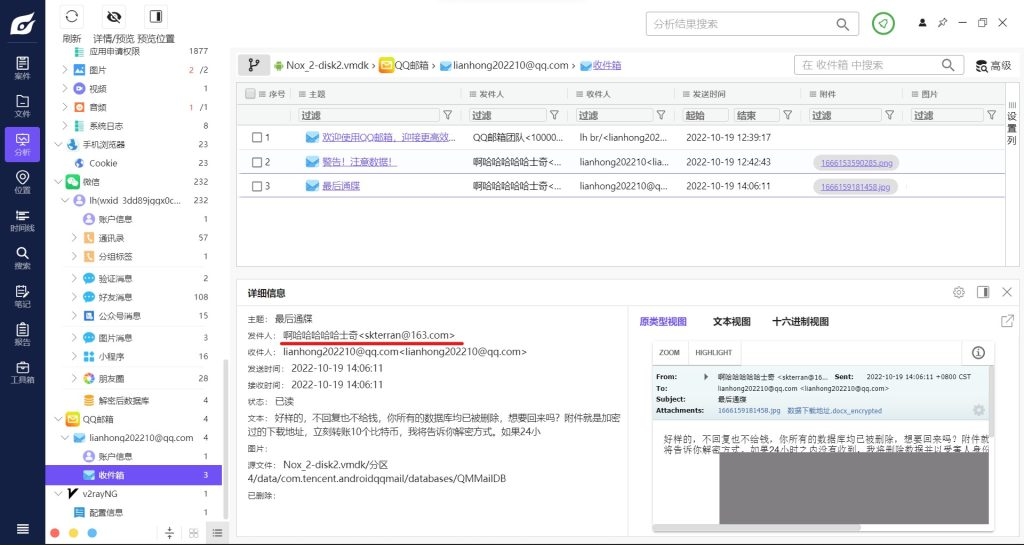Click the 高级 advanced search button
Image resolution: width=1024 pixels, height=545 pixels.
click(993, 66)
